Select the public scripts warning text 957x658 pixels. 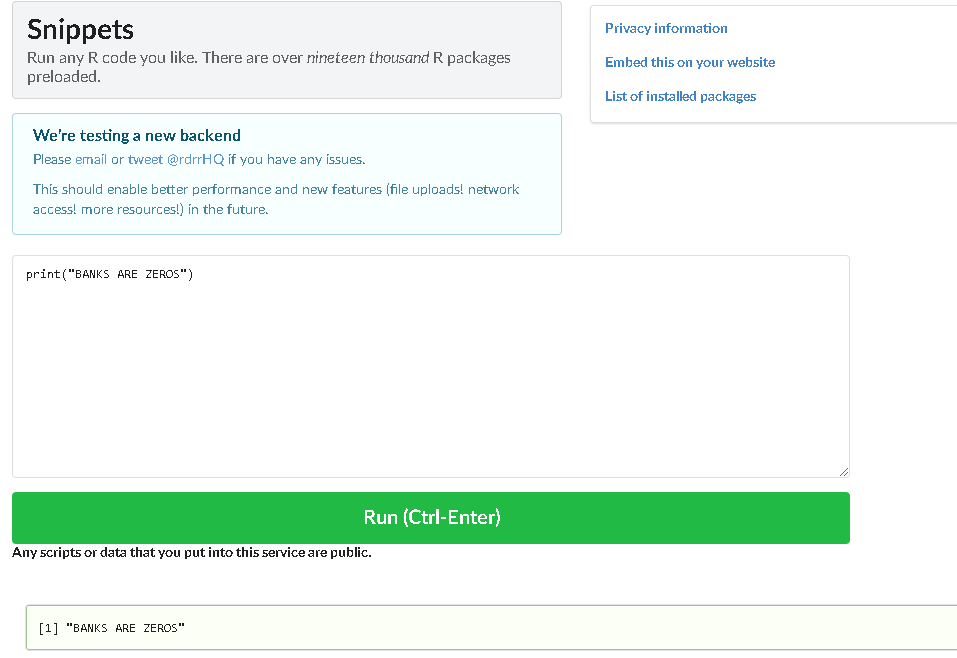coord(192,552)
